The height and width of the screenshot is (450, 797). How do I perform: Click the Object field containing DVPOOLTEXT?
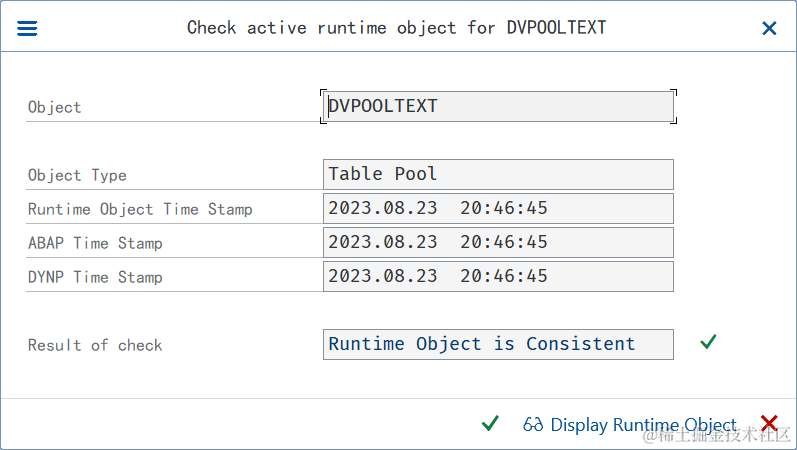pos(498,106)
